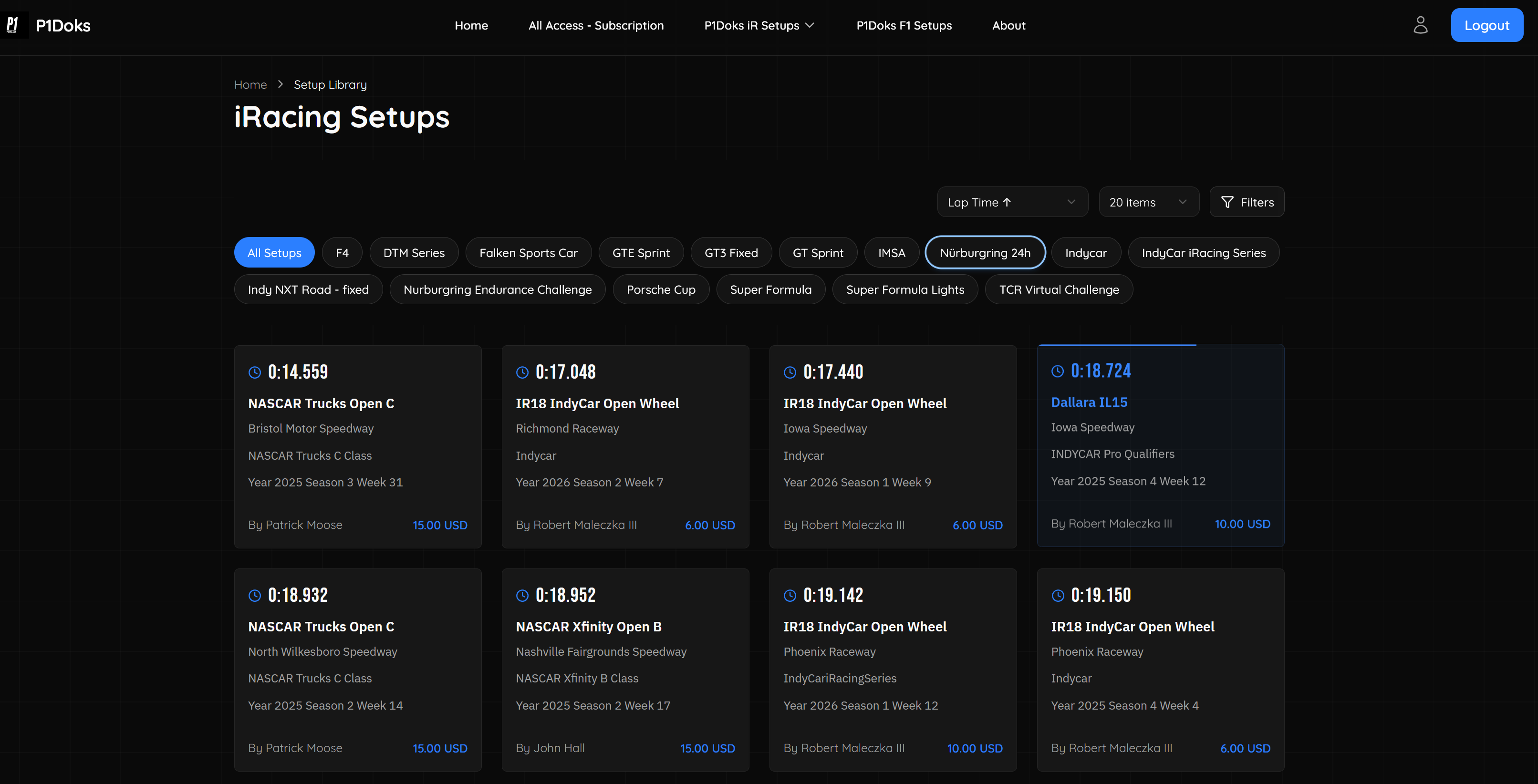The image size is (1538, 784).
Task: Filter setups by IMSA
Action: pyautogui.click(x=892, y=253)
